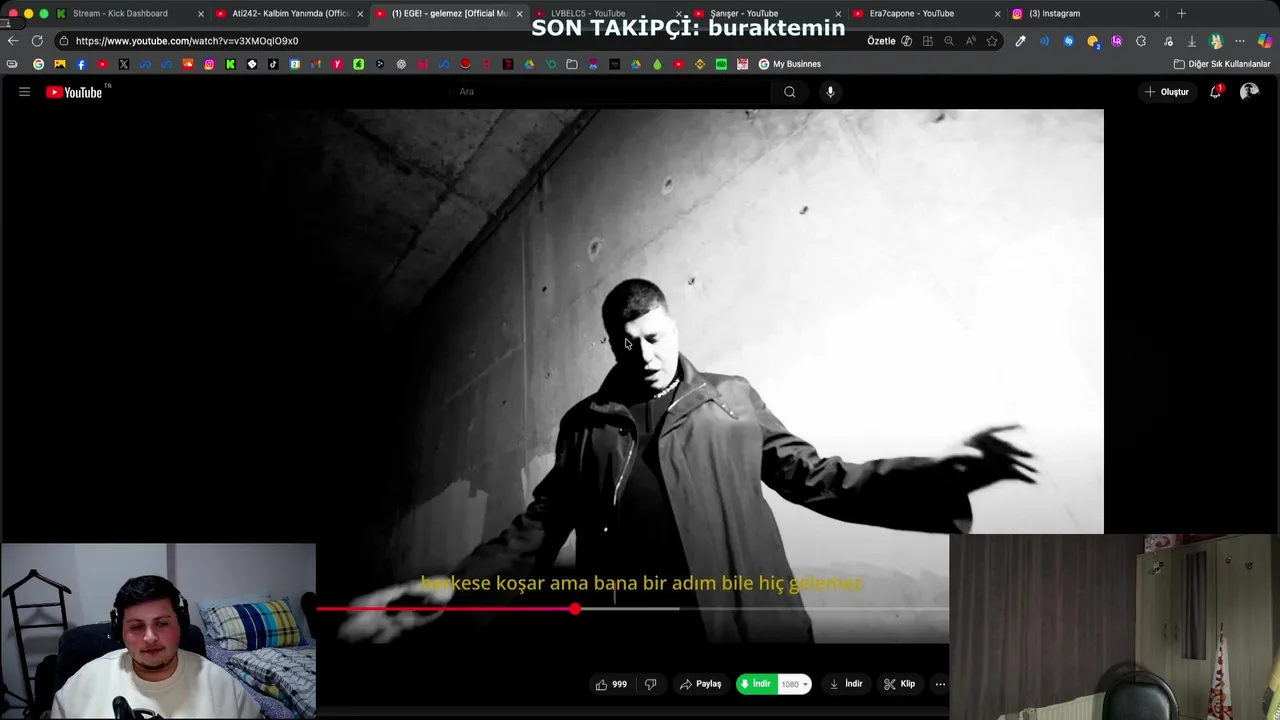Open the color picker eyedropper extension
The height and width of the screenshot is (720, 1280).
(1020, 41)
